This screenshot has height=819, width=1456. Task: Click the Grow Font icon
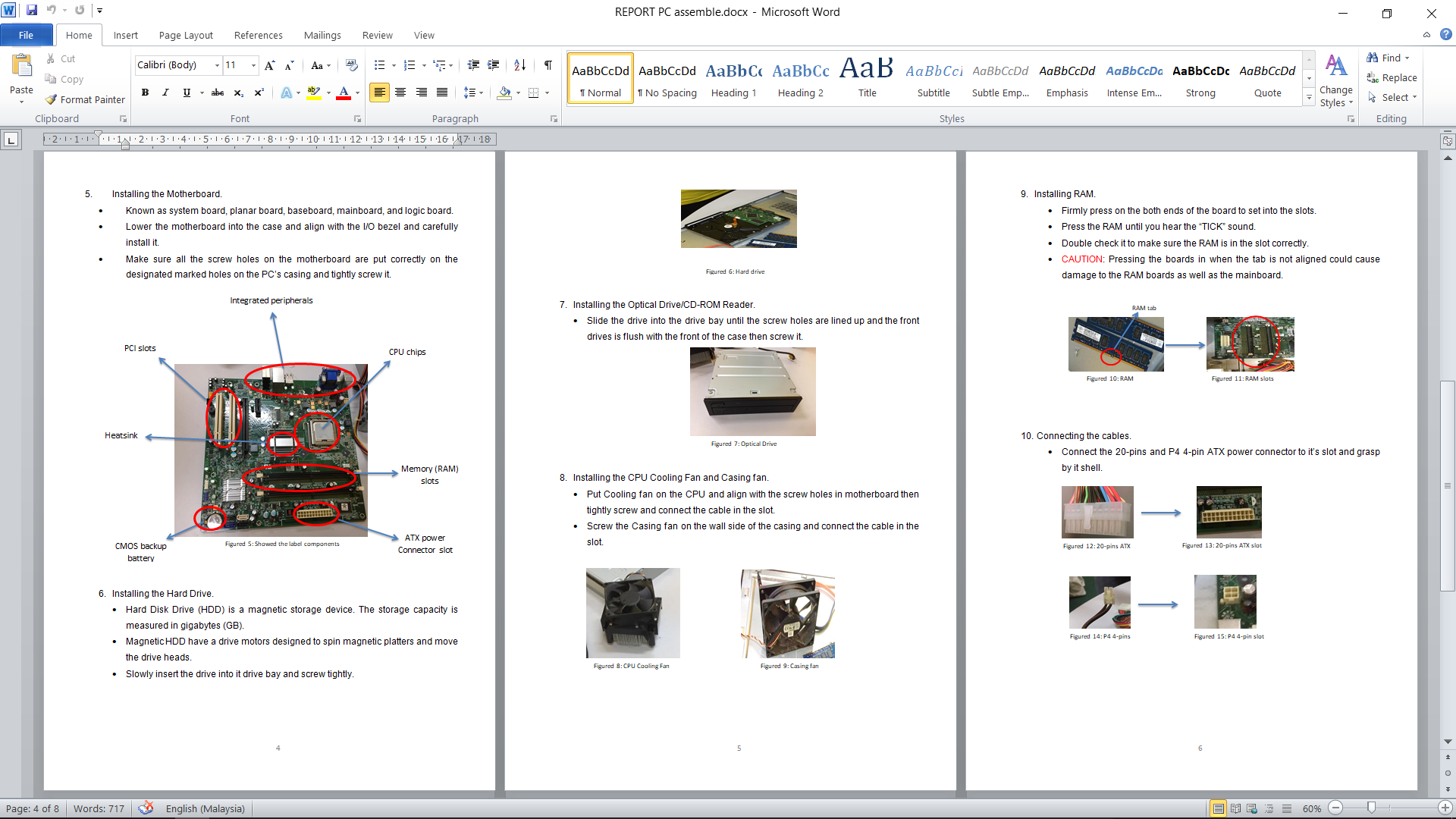269,65
